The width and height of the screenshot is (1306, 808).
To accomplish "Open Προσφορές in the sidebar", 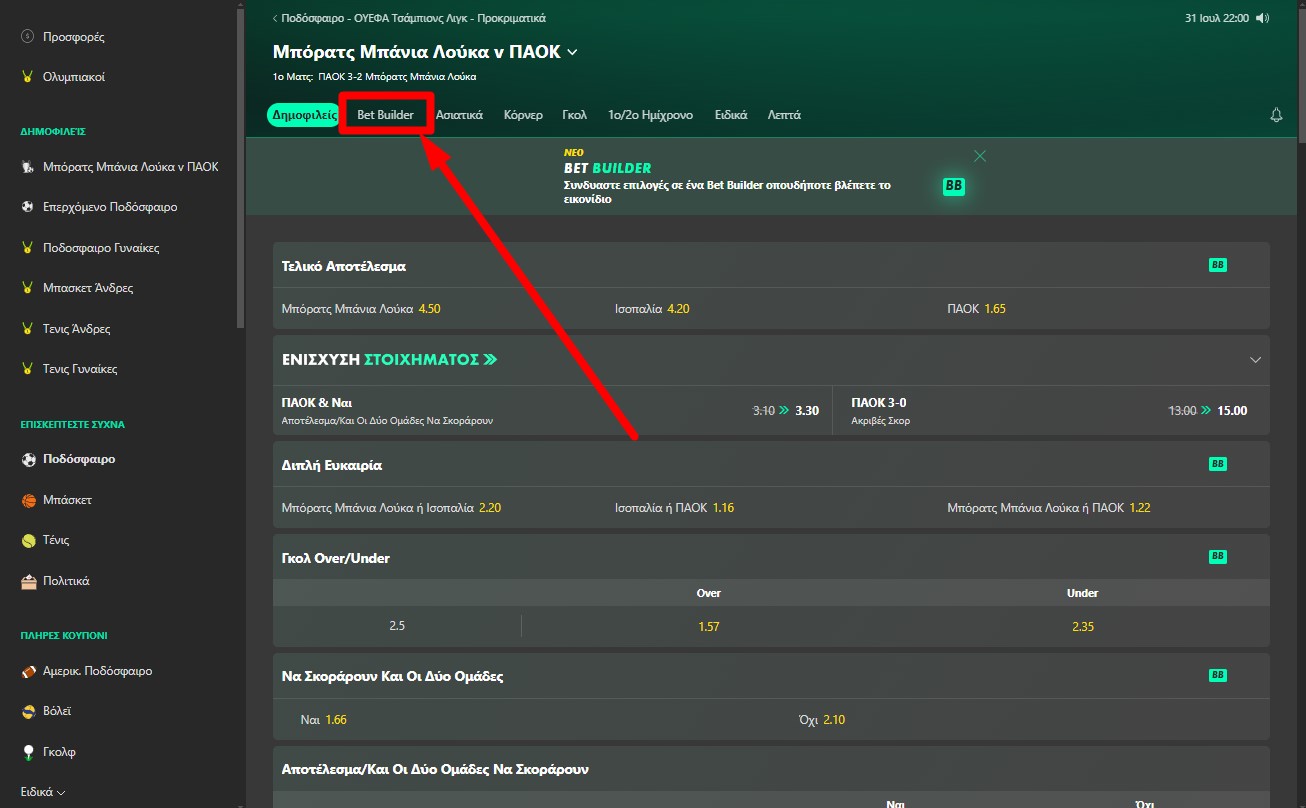I will (x=74, y=37).
